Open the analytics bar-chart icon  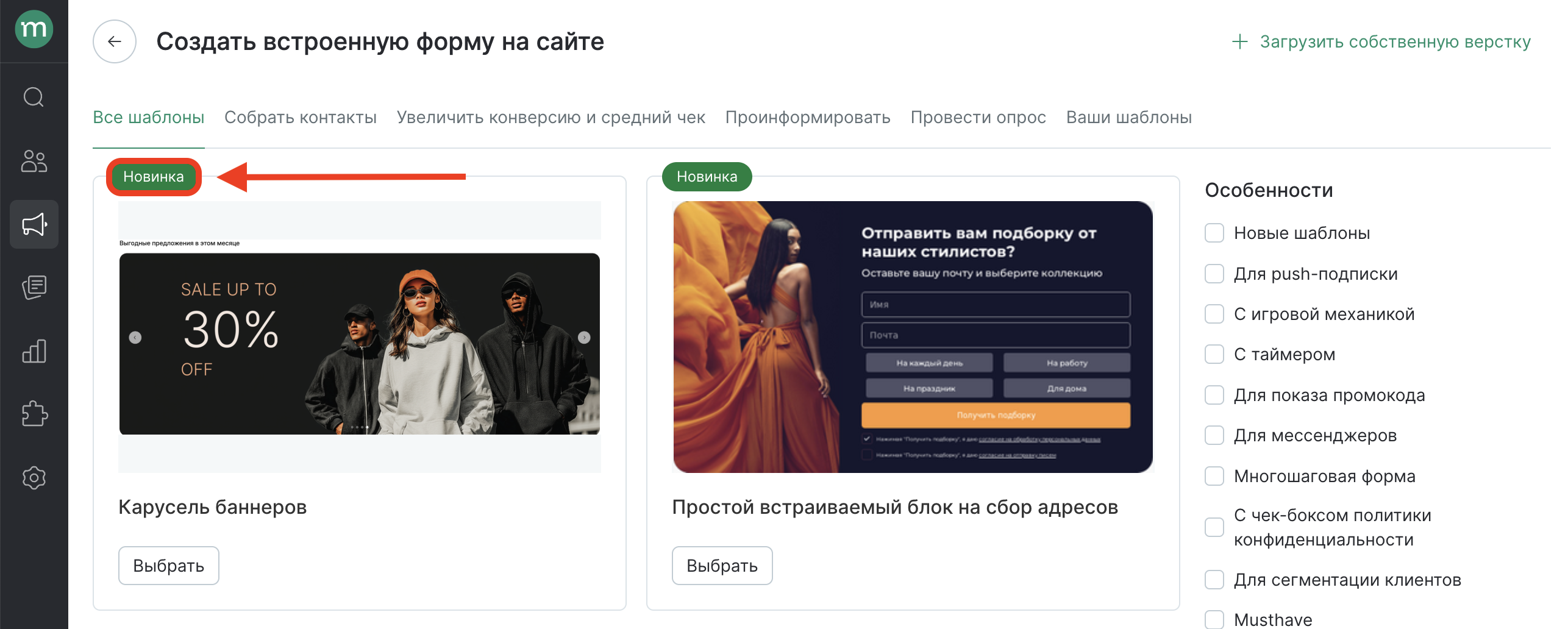[34, 351]
